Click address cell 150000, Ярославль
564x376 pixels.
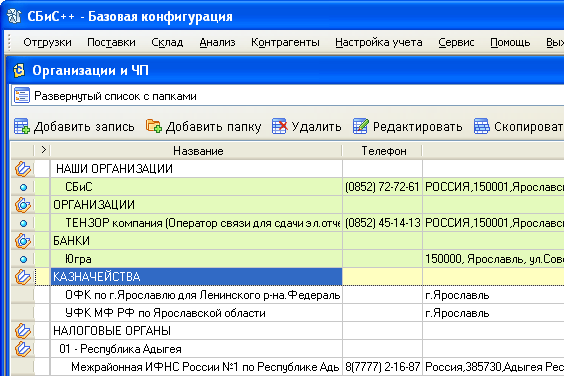tap(494, 259)
